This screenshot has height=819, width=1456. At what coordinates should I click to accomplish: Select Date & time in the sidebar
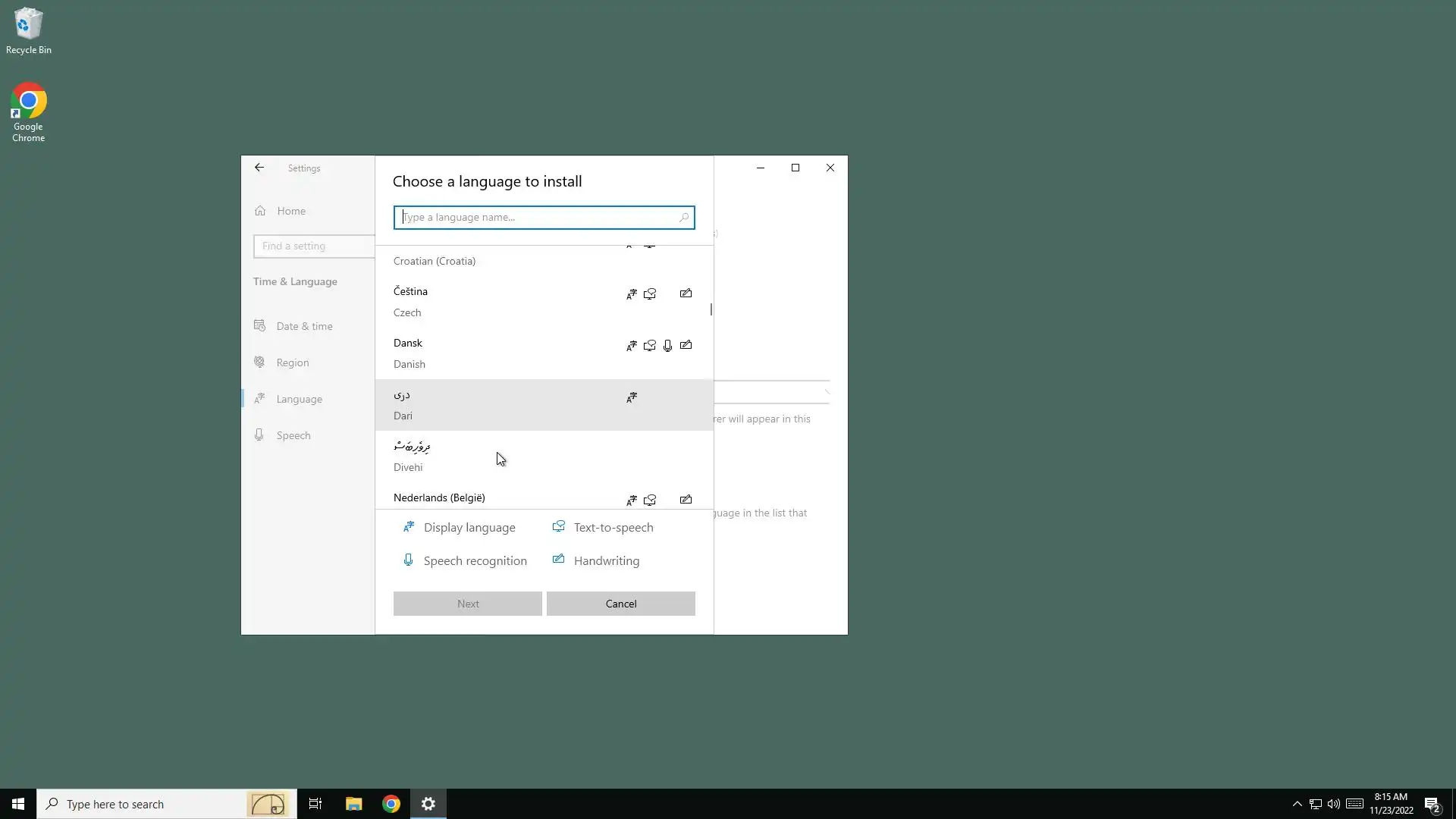point(304,326)
